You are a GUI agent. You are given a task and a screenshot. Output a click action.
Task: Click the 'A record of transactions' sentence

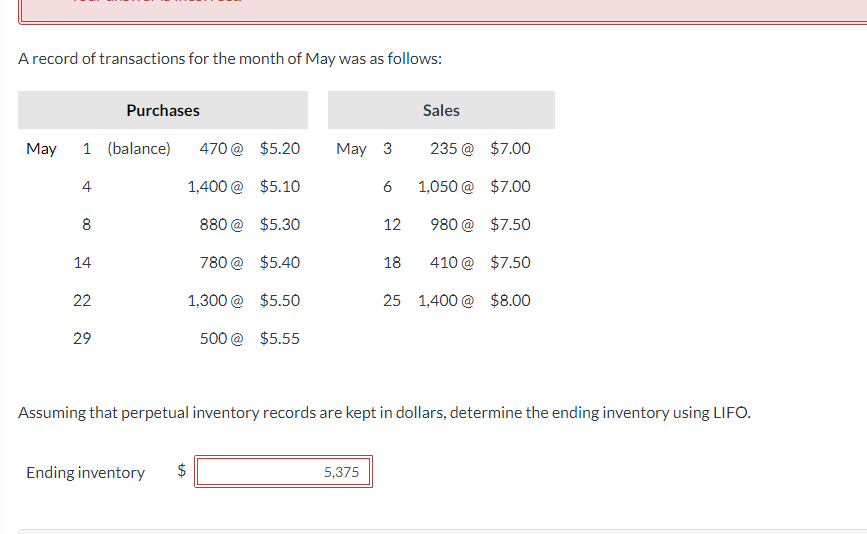click(230, 59)
